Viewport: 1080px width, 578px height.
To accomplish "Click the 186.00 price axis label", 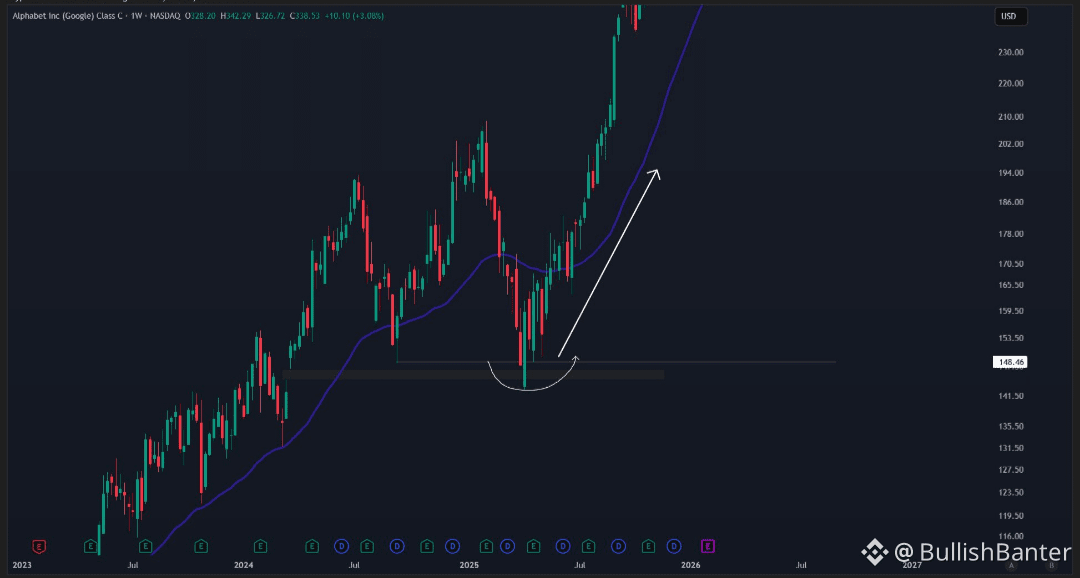I will point(1010,203).
